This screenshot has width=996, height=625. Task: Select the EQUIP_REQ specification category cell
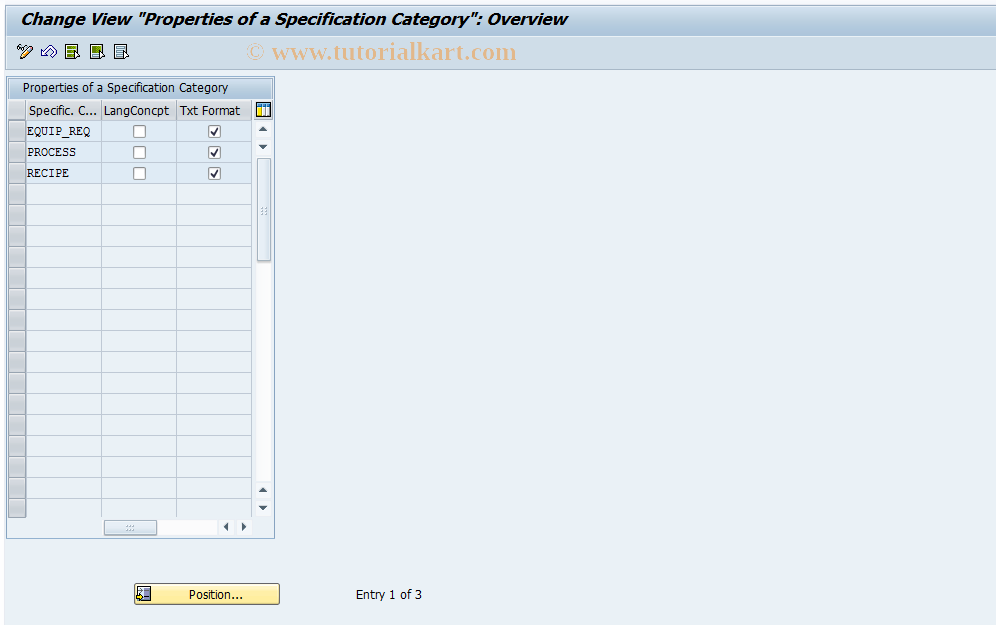[x=64, y=131]
